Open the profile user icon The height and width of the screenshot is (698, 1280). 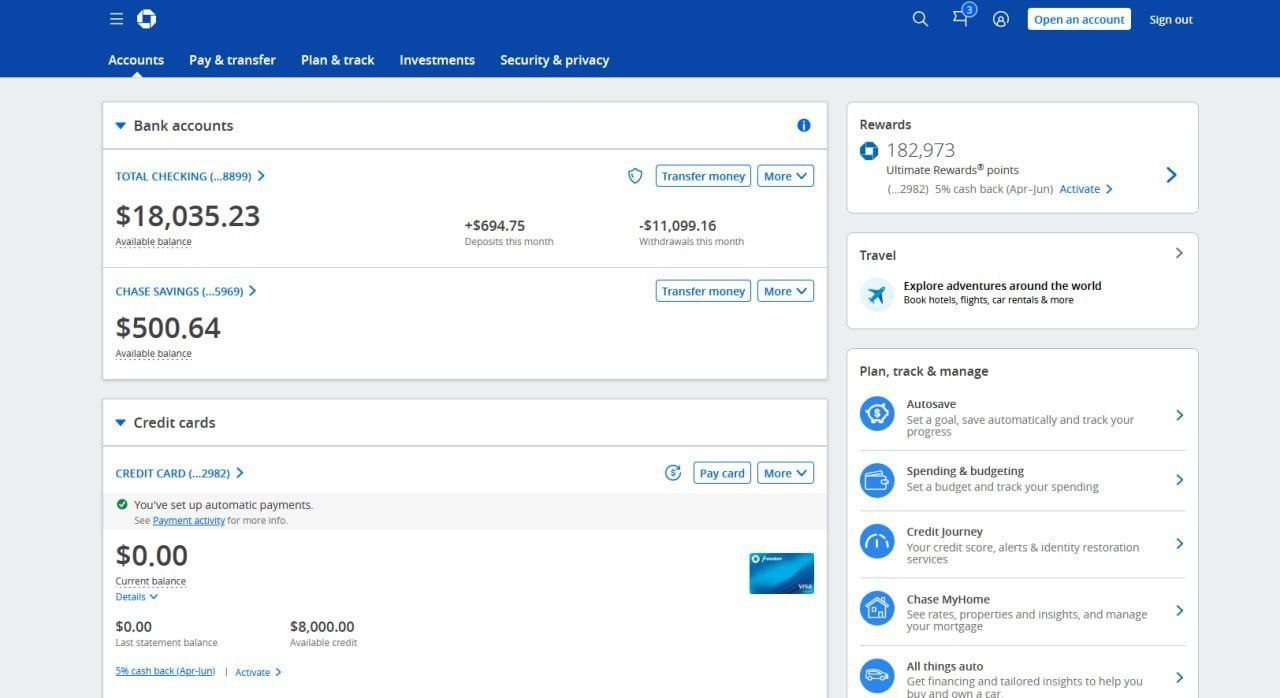tap(1000, 19)
